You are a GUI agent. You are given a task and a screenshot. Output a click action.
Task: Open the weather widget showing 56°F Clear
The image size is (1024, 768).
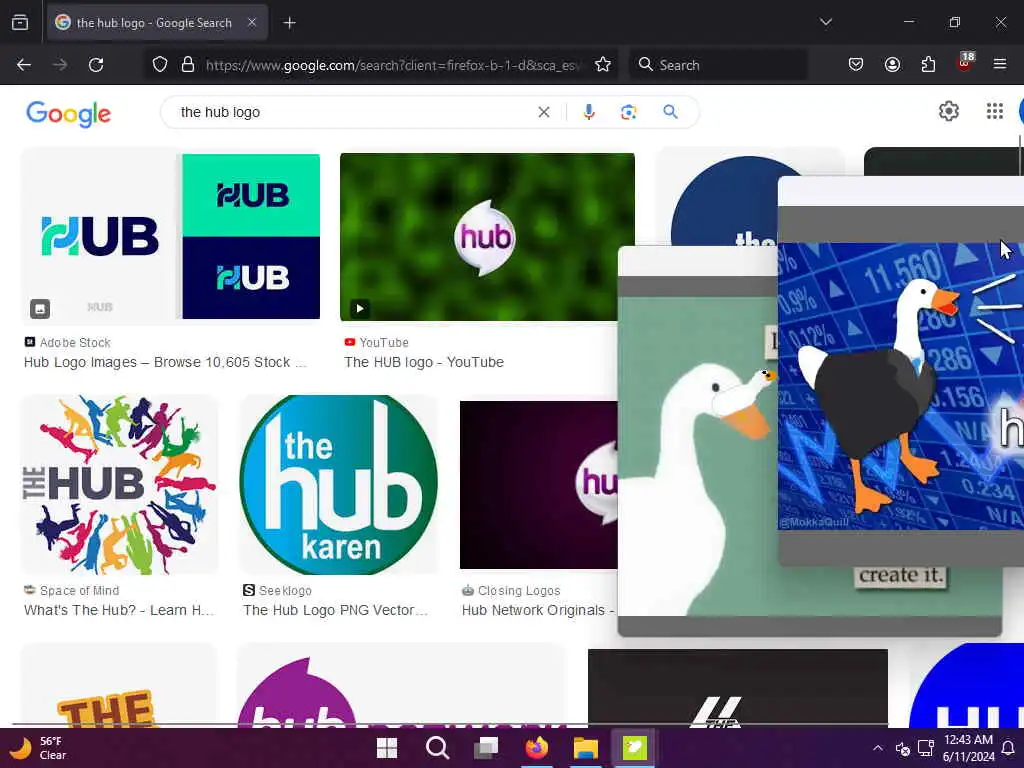(x=38, y=748)
